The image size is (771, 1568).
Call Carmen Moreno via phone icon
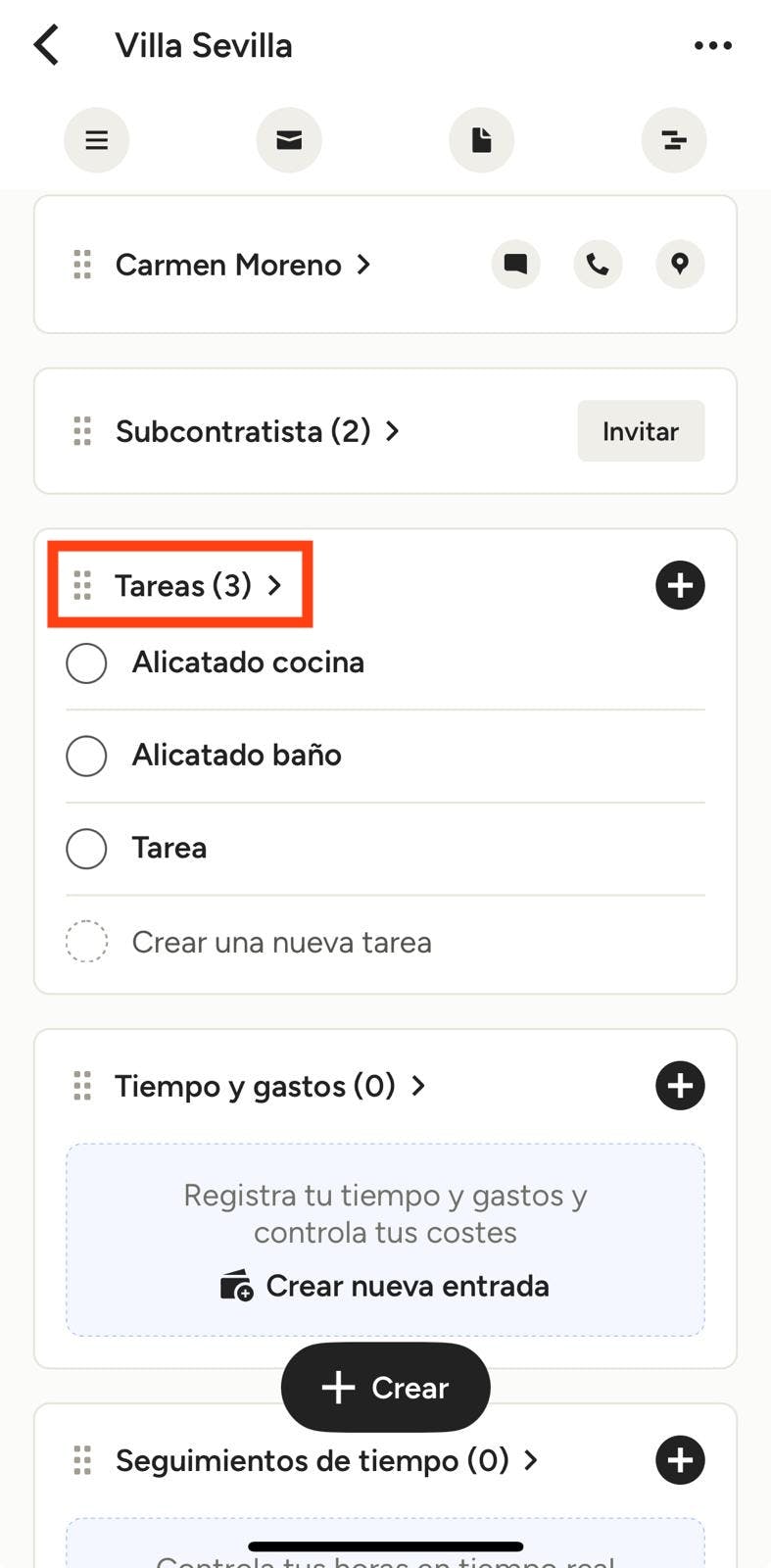(x=598, y=264)
